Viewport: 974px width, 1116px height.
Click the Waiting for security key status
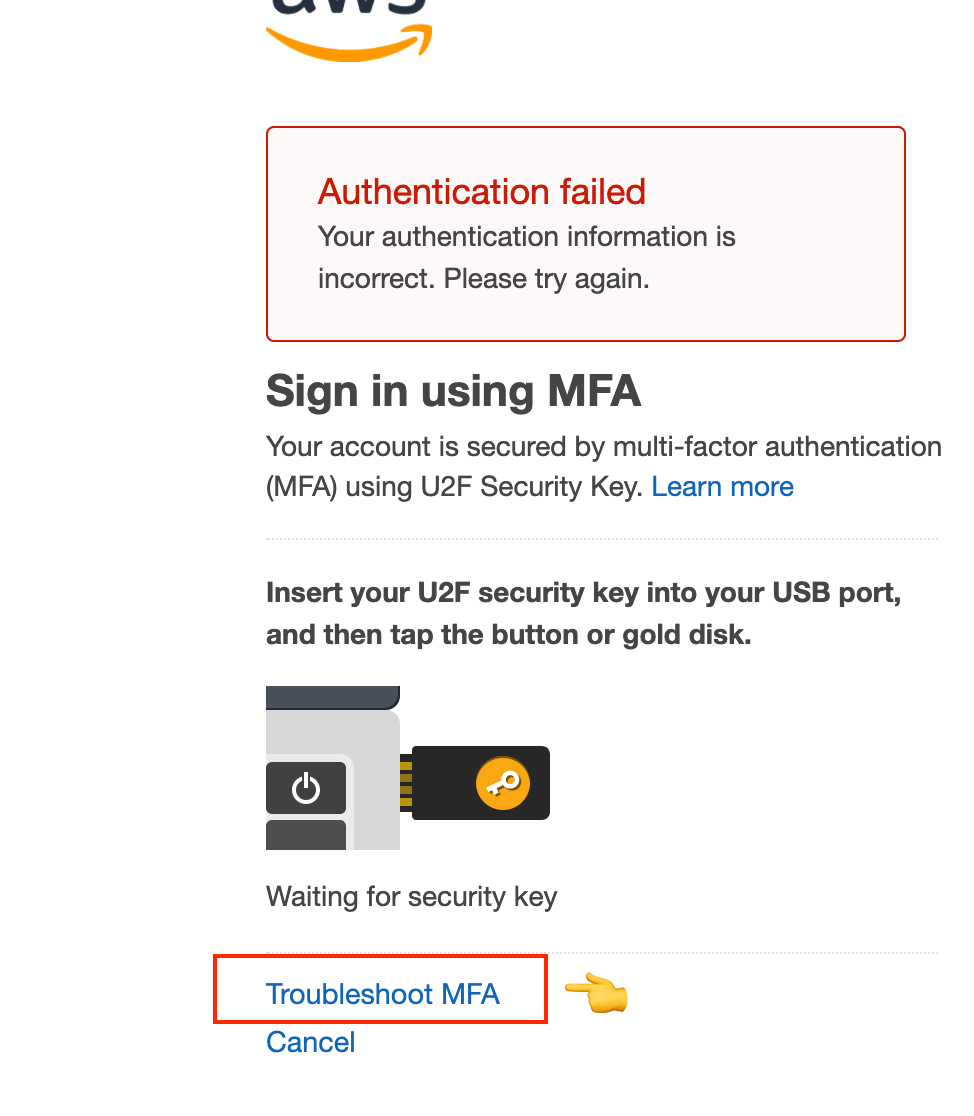click(412, 897)
